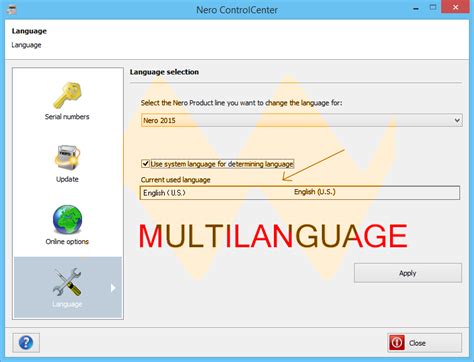Select the Language tools icon

[x=67, y=282]
